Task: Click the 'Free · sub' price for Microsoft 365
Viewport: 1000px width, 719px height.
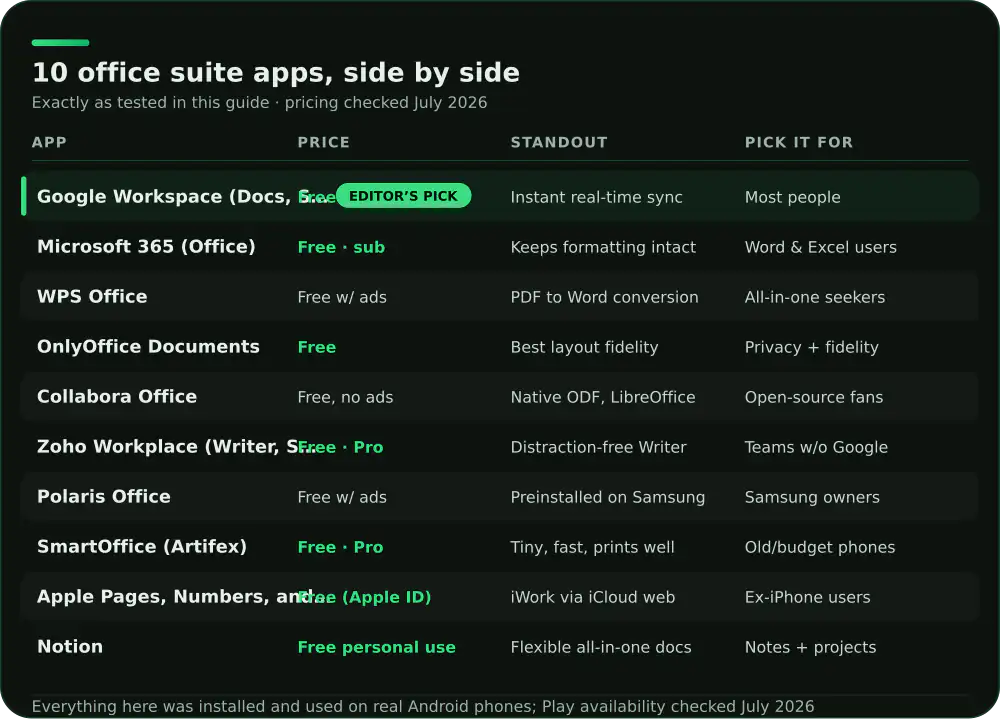Action: 341,248
